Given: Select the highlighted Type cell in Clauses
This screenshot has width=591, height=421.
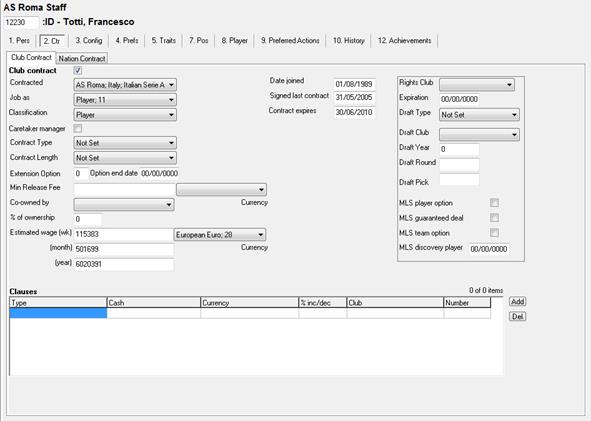Looking at the screenshot, I should [58, 313].
